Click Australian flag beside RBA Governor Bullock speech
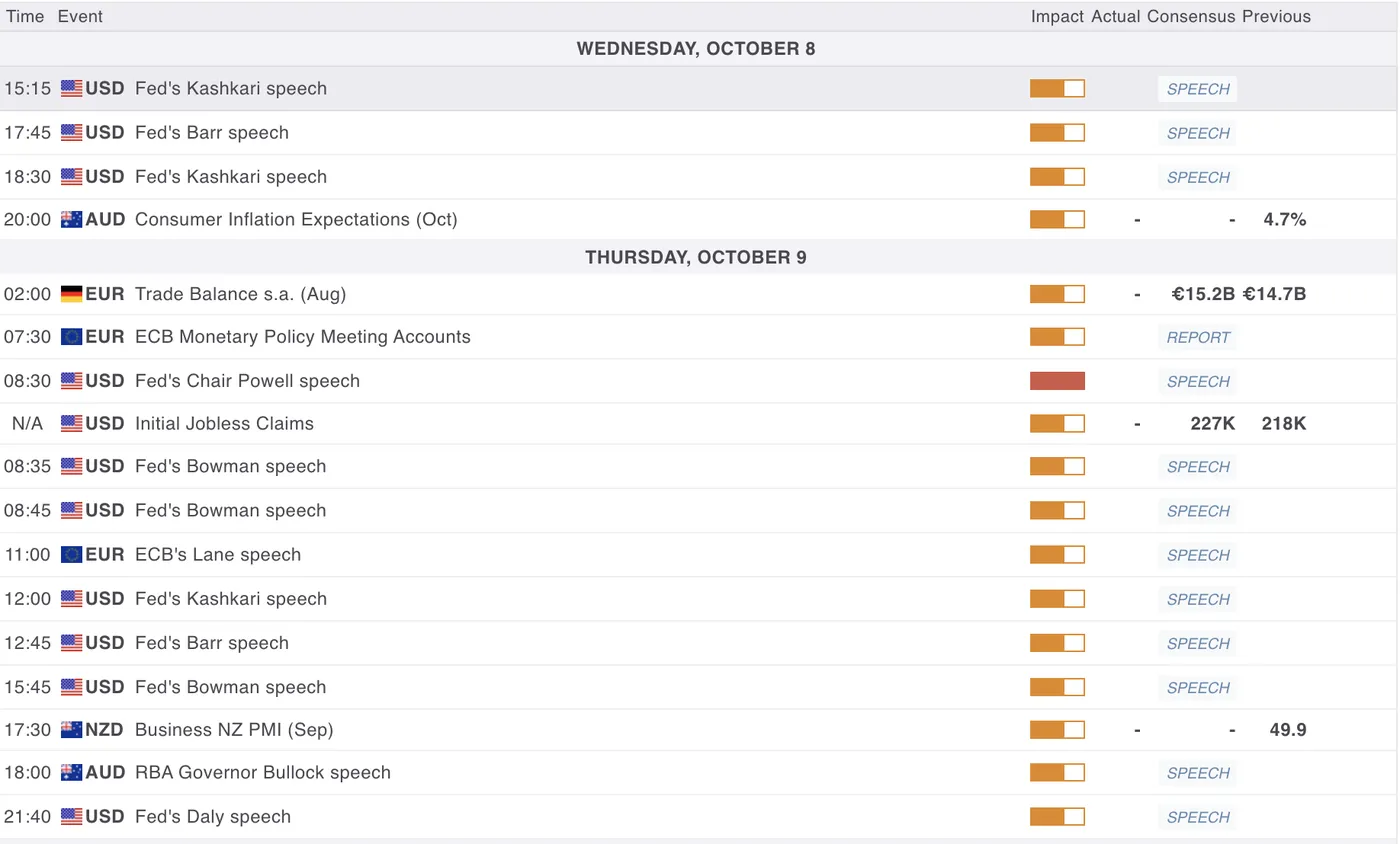This screenshot has height=844, width=1400. (71, 773)
